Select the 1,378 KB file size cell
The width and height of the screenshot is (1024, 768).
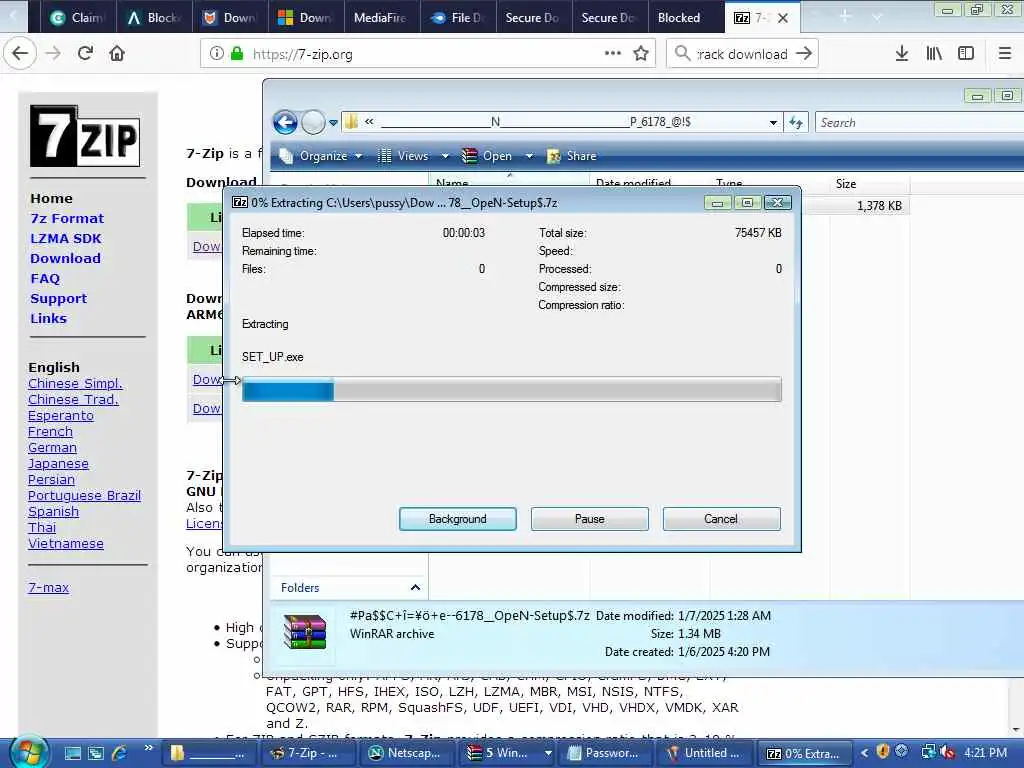pos(879,206)
